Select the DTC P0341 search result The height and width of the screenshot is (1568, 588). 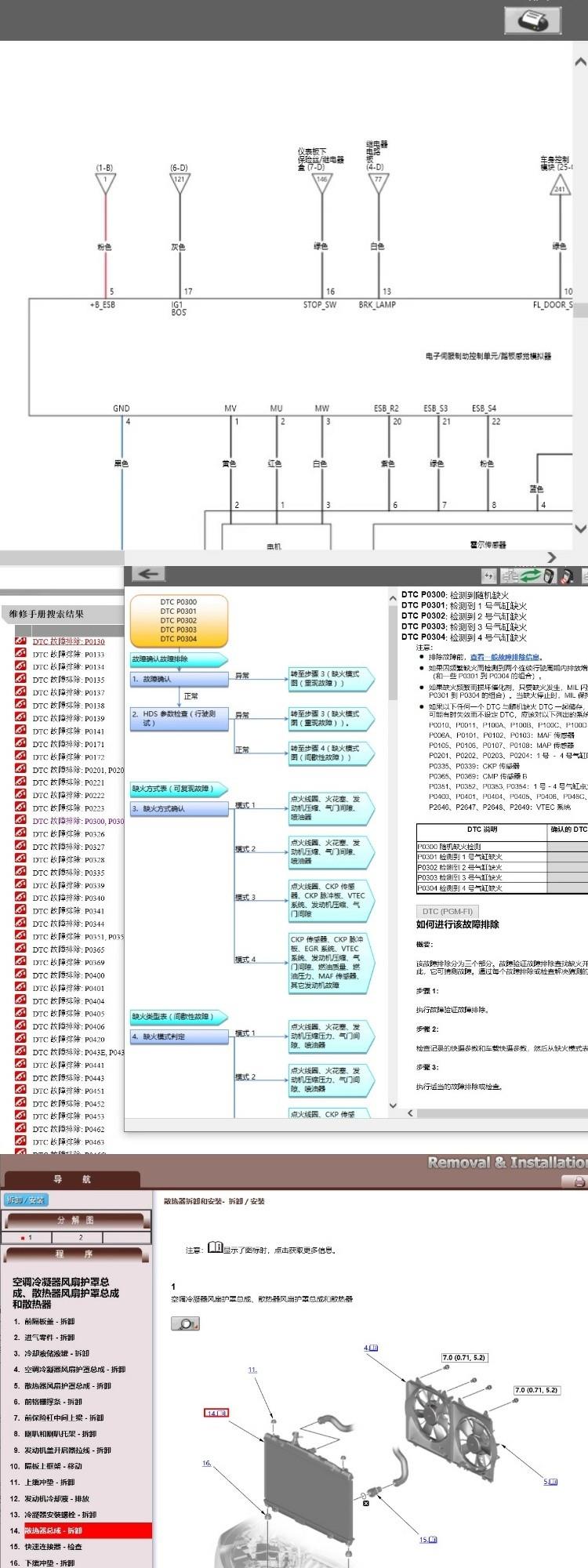[x=68, y=910]
